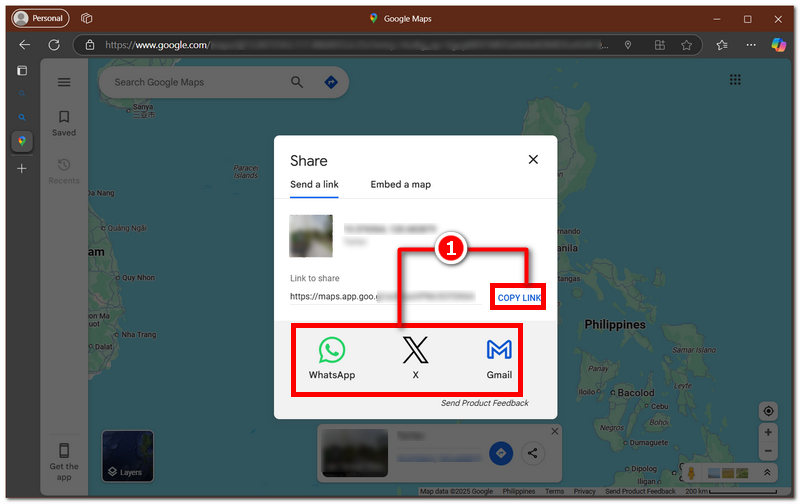
Task: Click the site info lock icon
Action: coord(90,45)
